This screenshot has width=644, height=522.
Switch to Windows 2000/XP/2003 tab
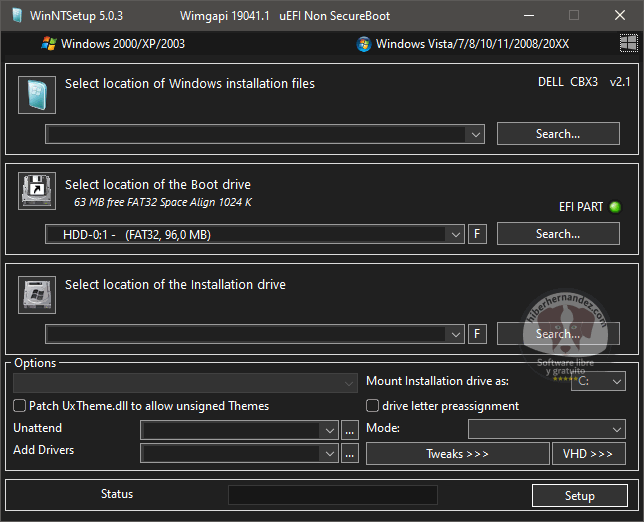pyautogui.click(x=113, y=44)
